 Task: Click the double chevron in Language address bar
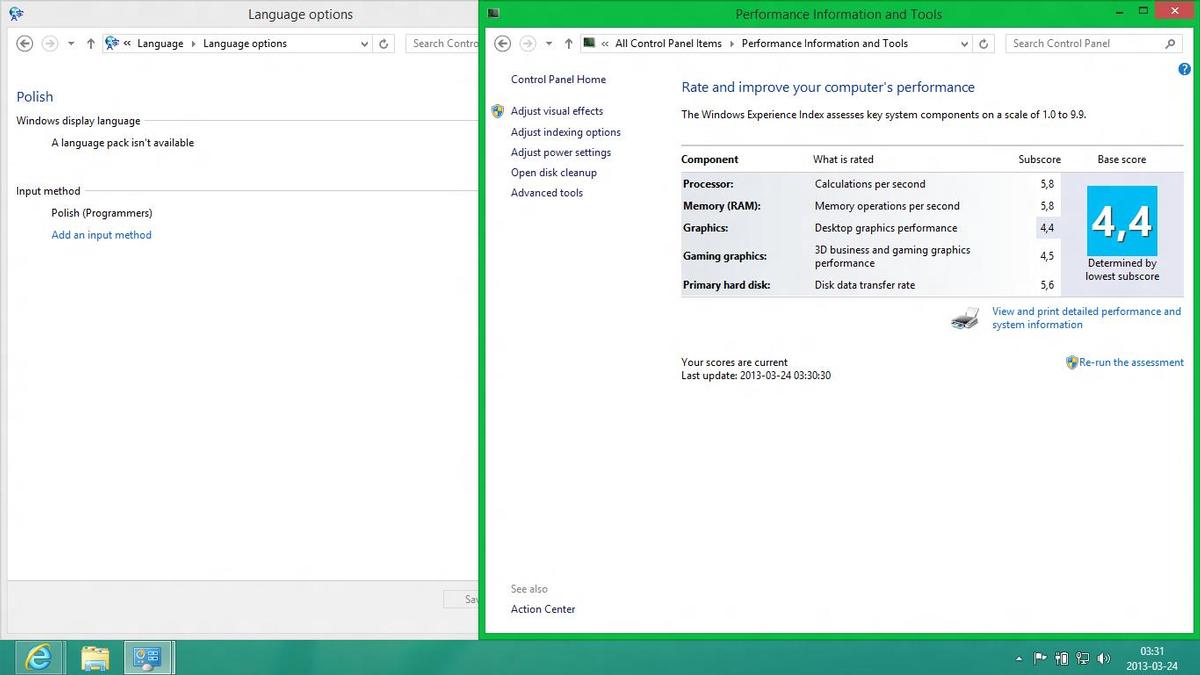(x=127, y=44)
